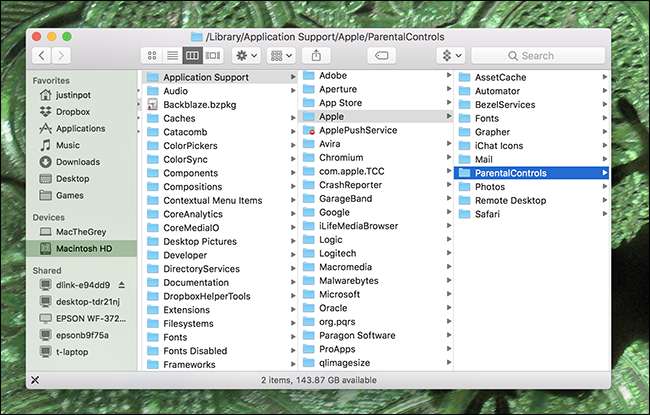Select App Store folder

click(x=376, y=103)
